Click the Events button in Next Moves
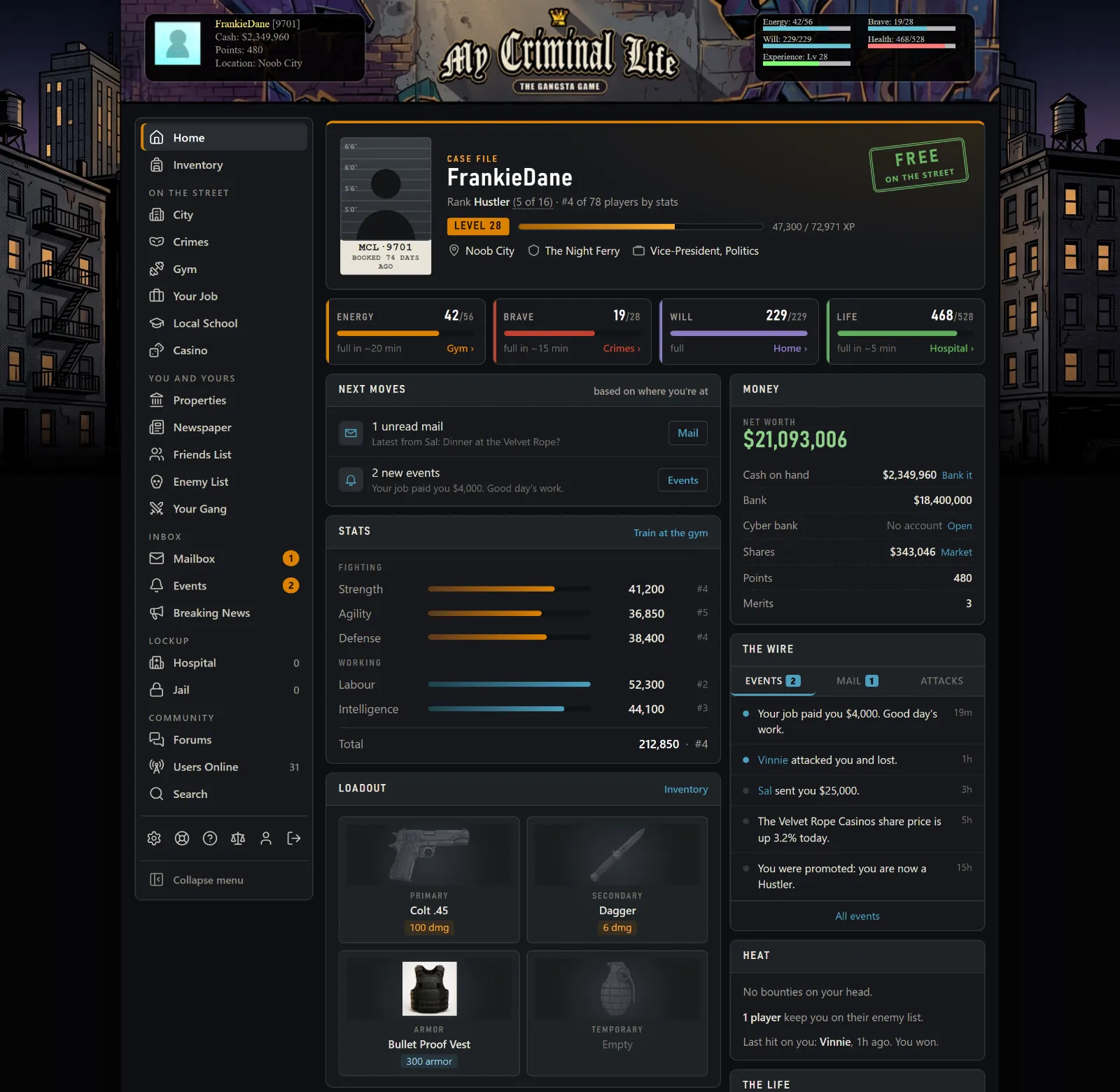Image resolution: width=1120 pixels, height=1092 pixels. coord(682,480)
